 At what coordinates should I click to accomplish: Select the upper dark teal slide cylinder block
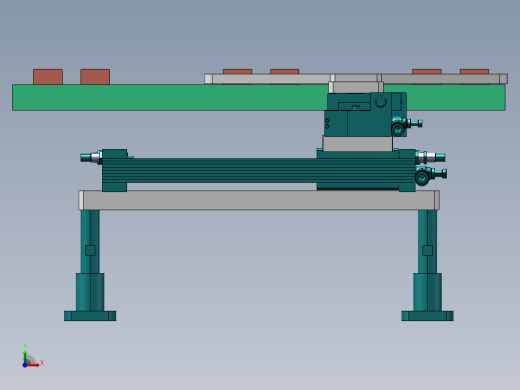pyautogui.click(x=365, y=114)
